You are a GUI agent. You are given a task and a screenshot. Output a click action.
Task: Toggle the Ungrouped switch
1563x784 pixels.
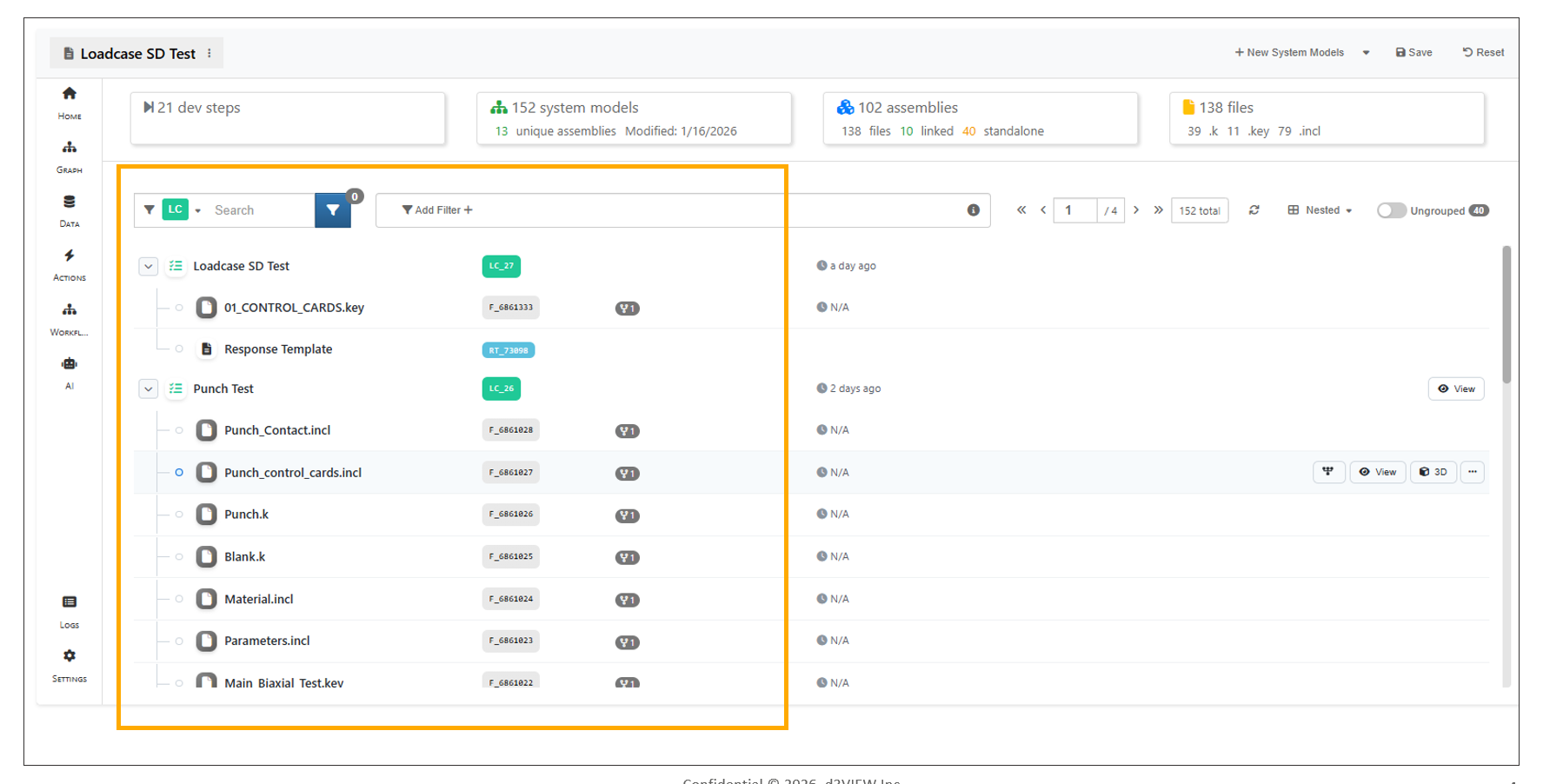click(x=1391, y=210)
